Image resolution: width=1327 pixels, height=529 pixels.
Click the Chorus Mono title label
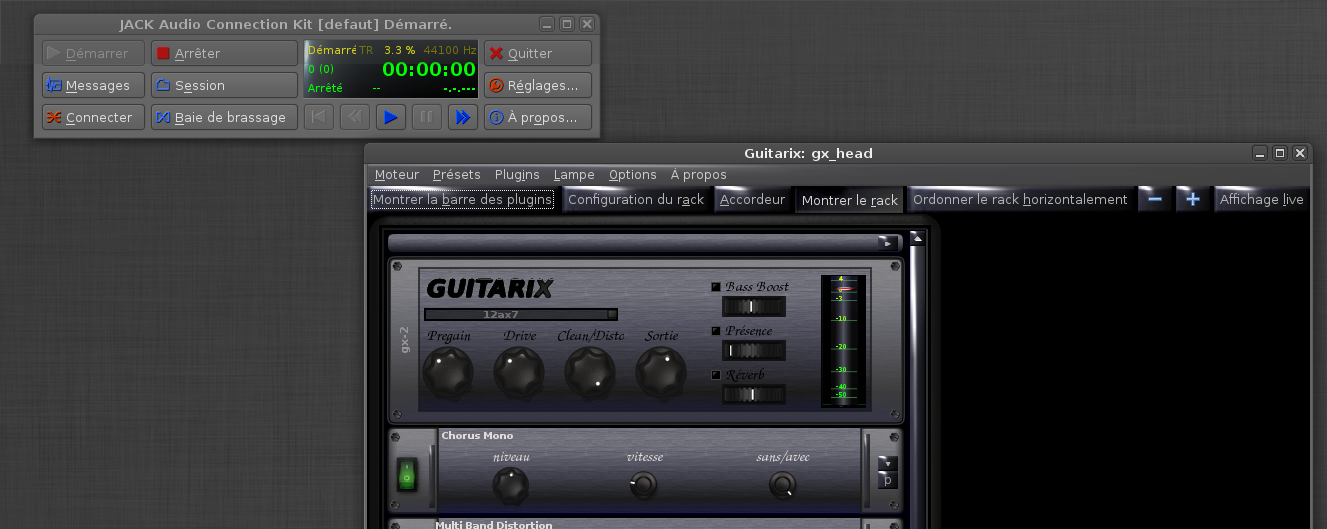point(477,436)
